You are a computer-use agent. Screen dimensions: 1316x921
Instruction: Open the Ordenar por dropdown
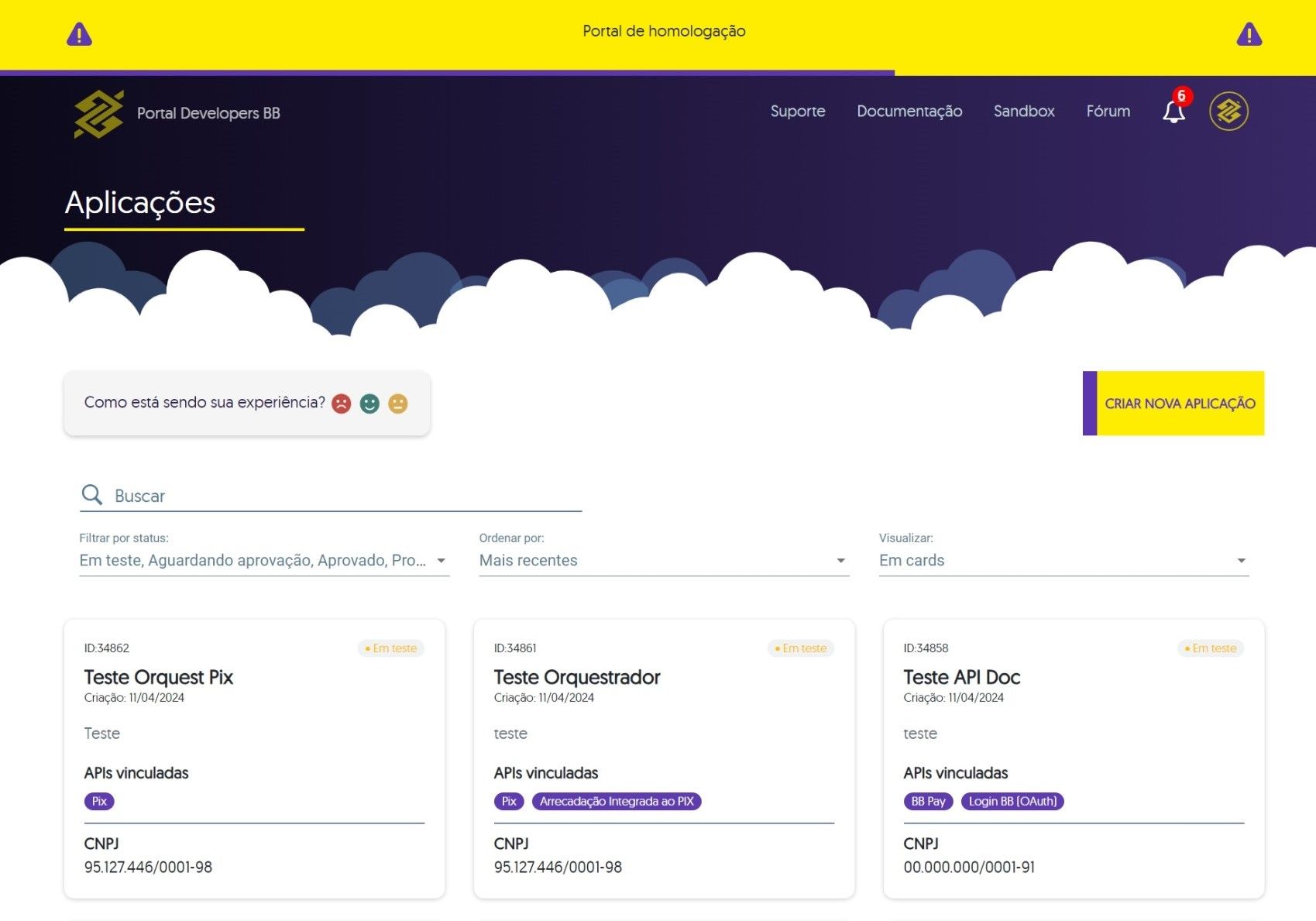click(x=663, y=560)
